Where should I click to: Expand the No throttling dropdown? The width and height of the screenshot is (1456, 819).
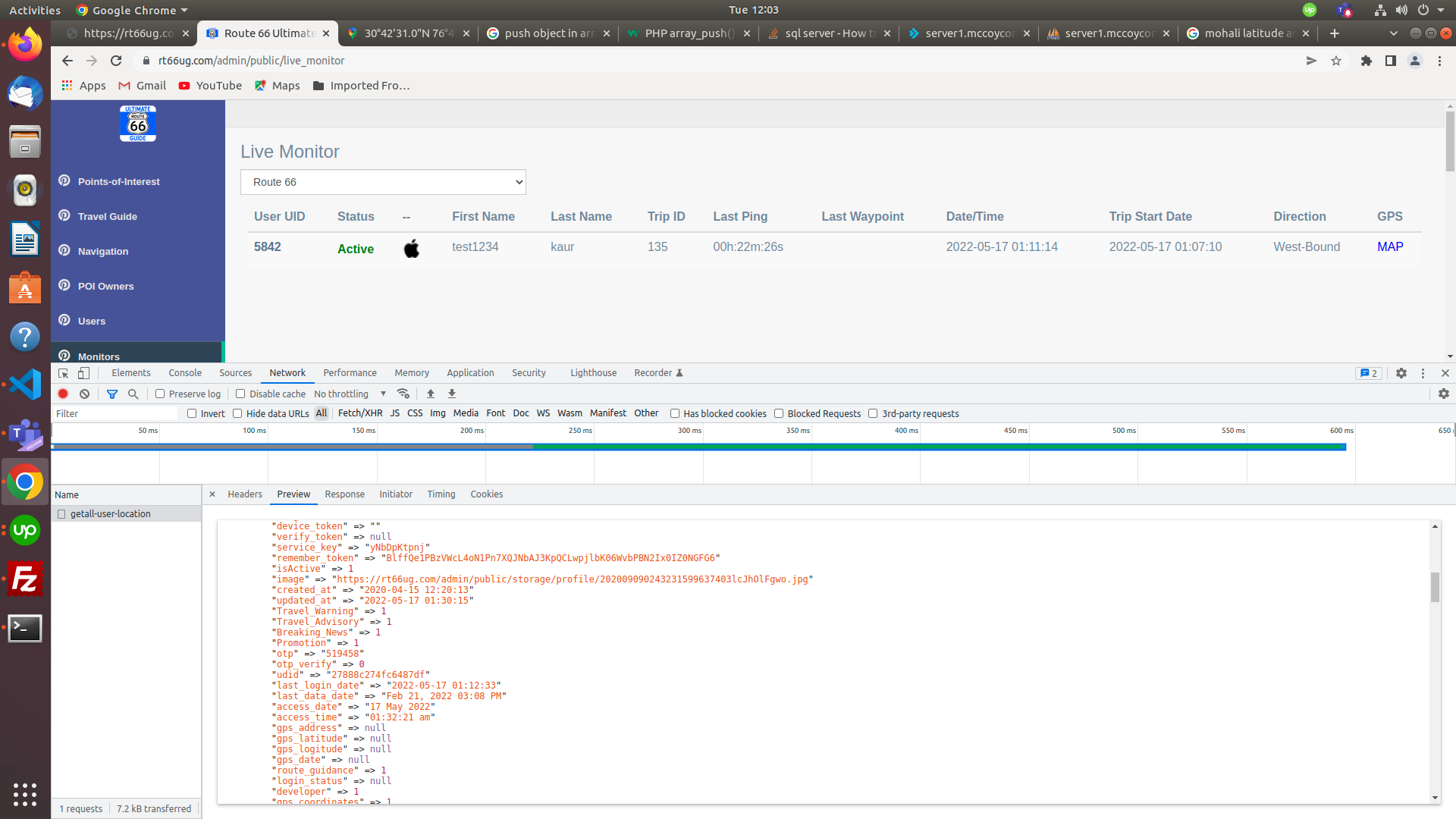[x=350, y=394]
